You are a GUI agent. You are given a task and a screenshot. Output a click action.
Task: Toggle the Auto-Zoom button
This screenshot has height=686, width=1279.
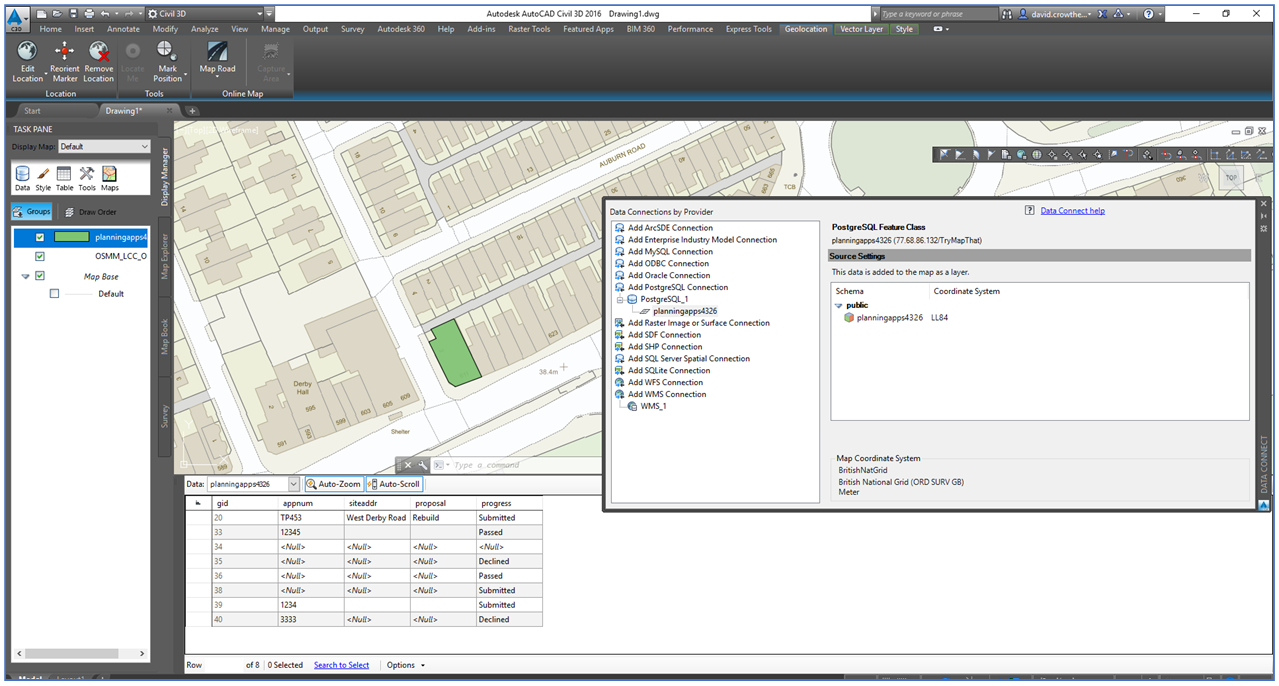[333, 484]
